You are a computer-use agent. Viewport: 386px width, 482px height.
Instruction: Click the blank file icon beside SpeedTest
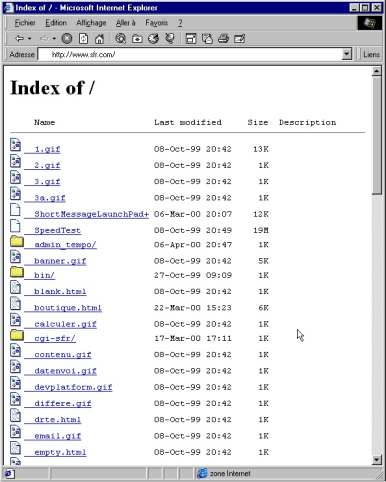(15, 226)
